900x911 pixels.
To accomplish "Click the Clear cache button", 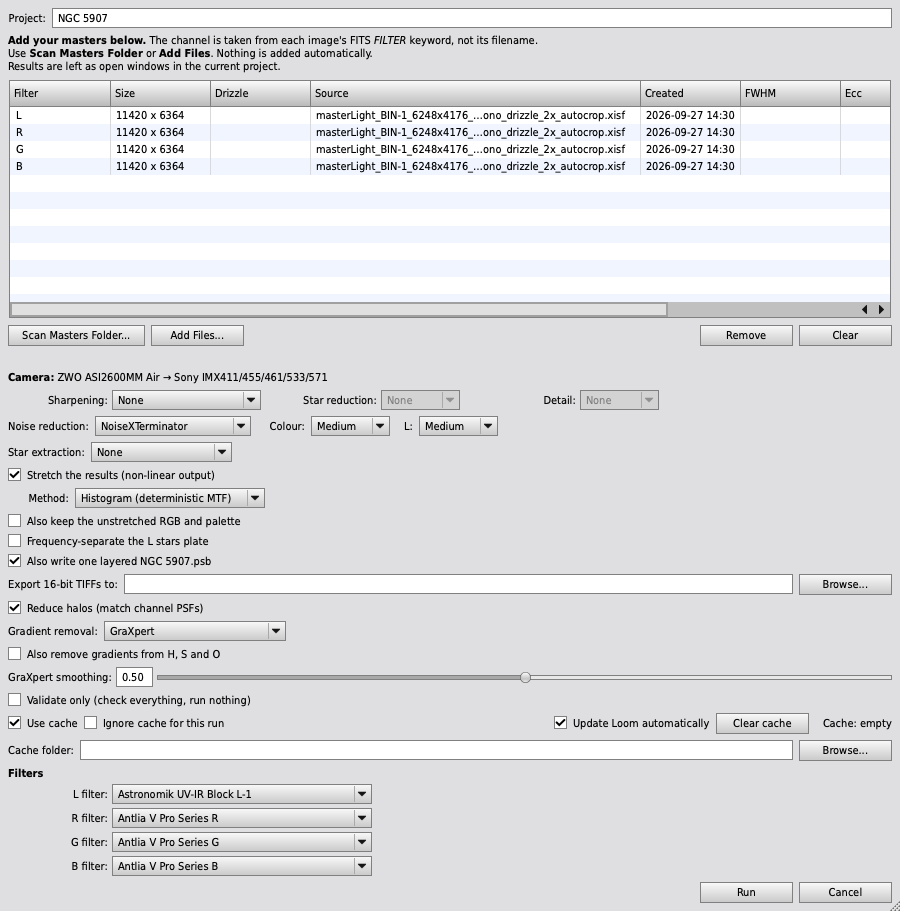I will click(762, 723).
